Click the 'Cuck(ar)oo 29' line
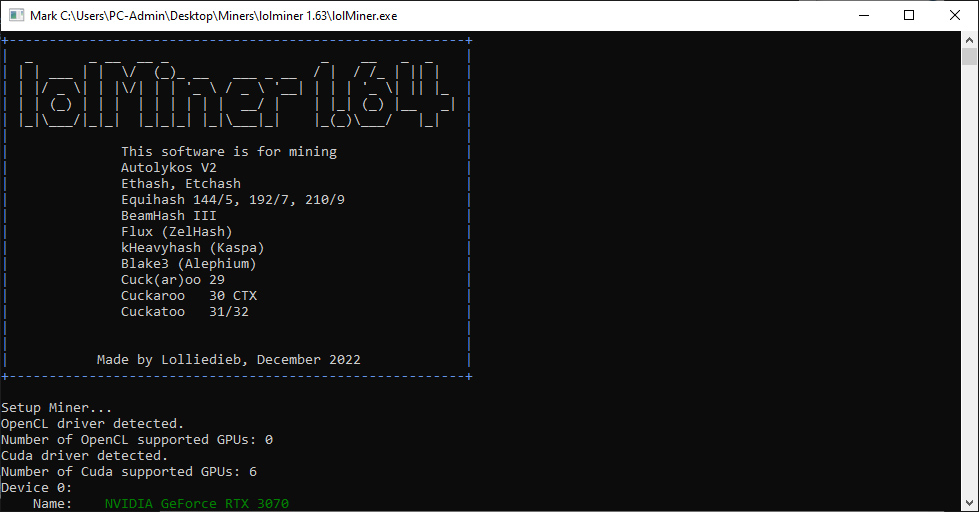 [x=172, y=280]
